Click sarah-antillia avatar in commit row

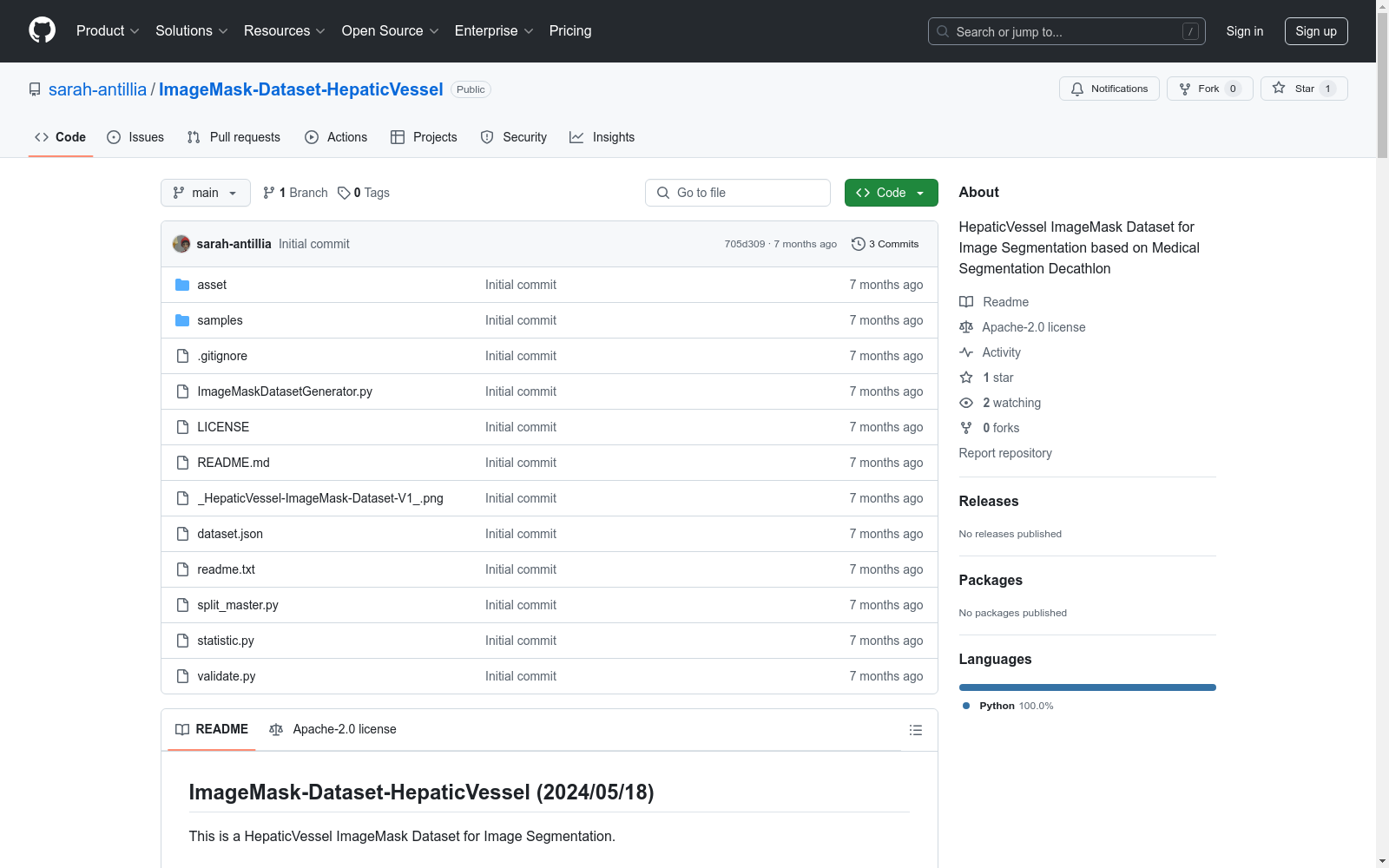(181, 244)
